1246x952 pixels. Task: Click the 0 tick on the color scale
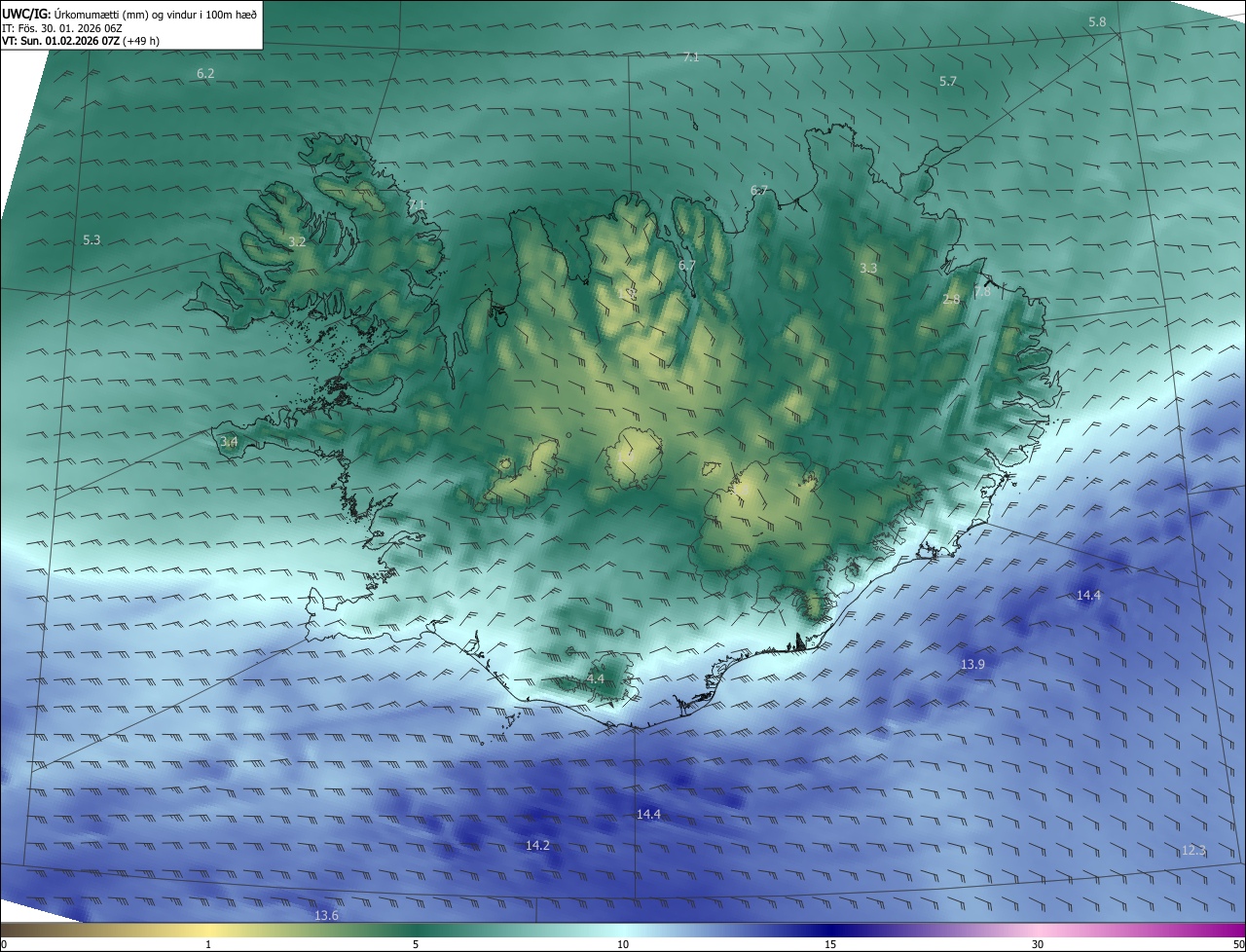(4, 944)
